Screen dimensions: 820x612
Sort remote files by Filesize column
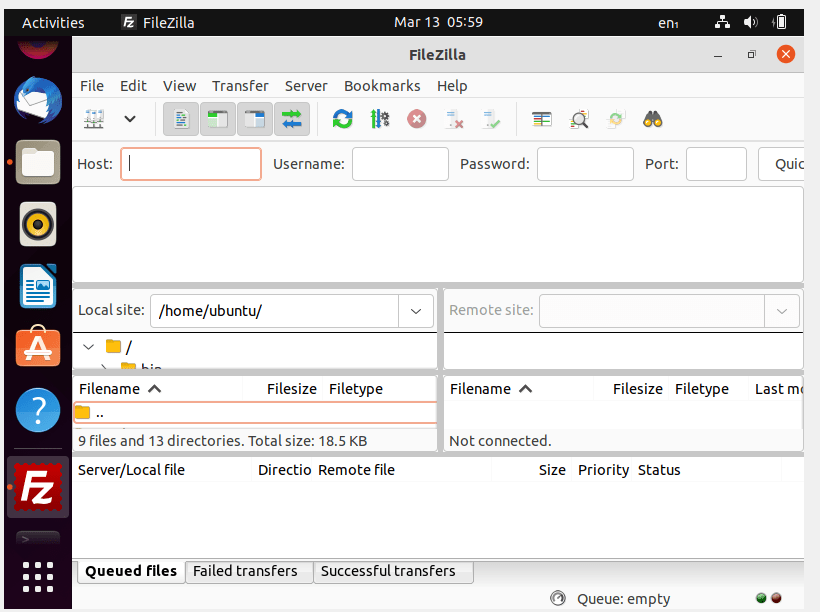(x=631, y=389)
